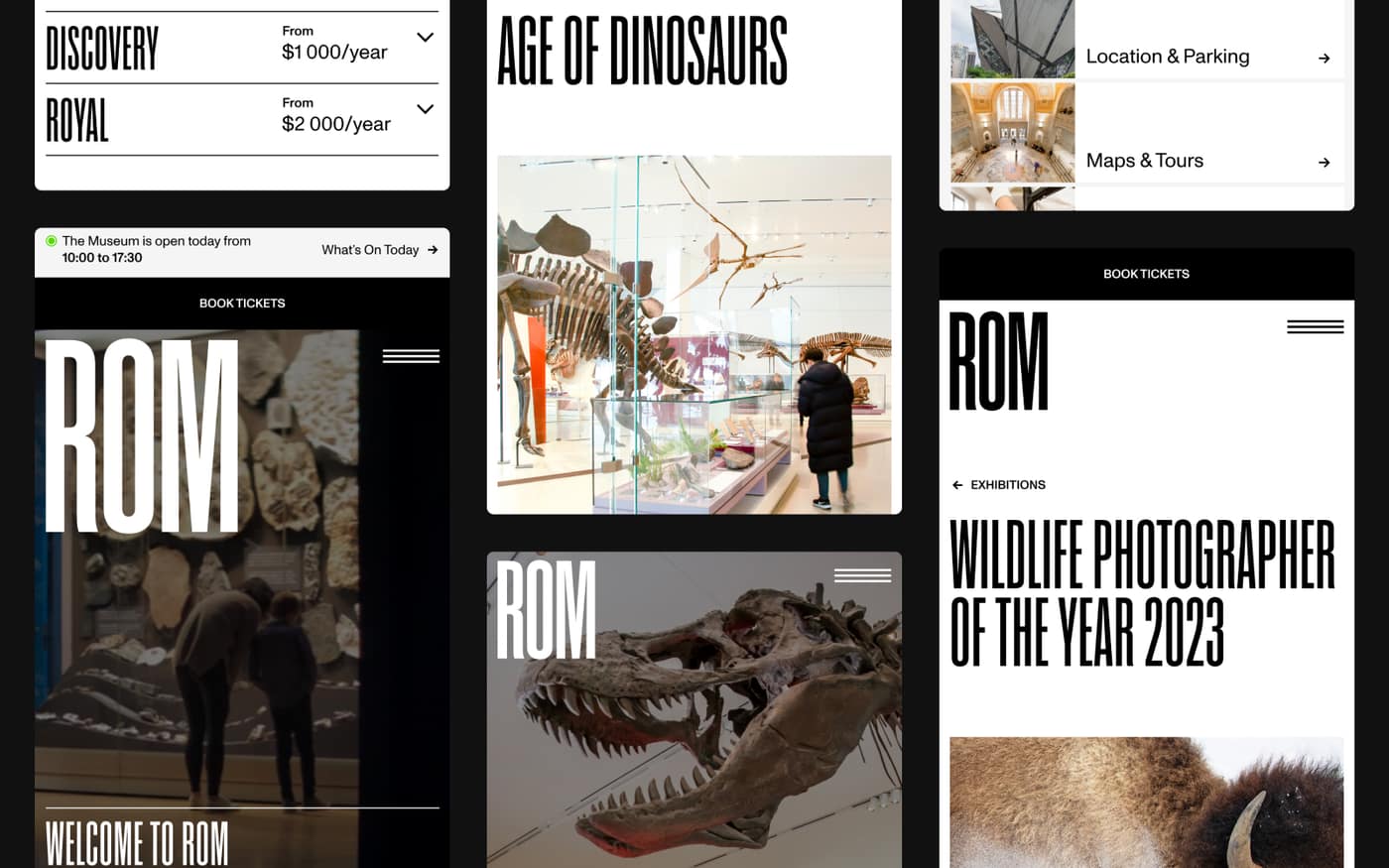The image size is (1389, 868).
Task: Click ROM logo on T-rex skull card
Action: click(x=547, y=609)
